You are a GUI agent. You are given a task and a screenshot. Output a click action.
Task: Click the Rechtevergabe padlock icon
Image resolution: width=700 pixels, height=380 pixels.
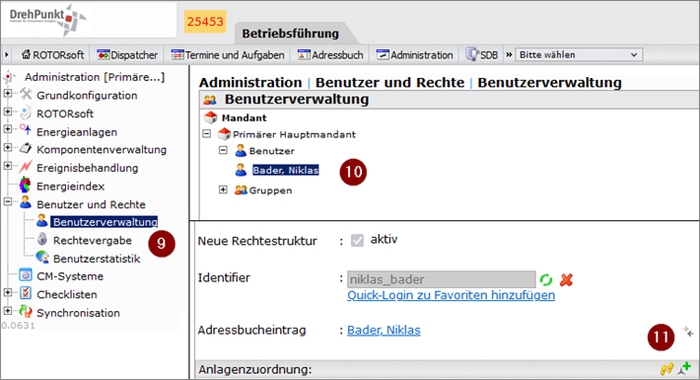point(42,239)
